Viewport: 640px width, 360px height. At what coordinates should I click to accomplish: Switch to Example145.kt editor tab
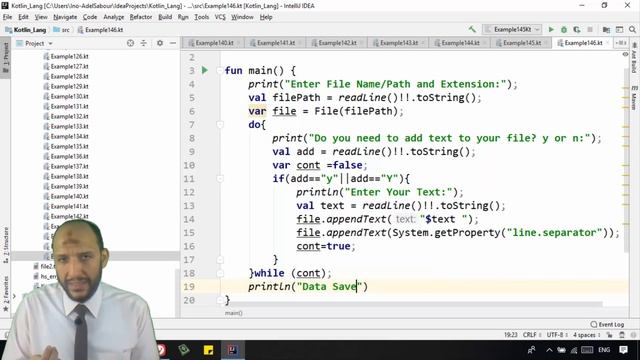click(521, 43)
